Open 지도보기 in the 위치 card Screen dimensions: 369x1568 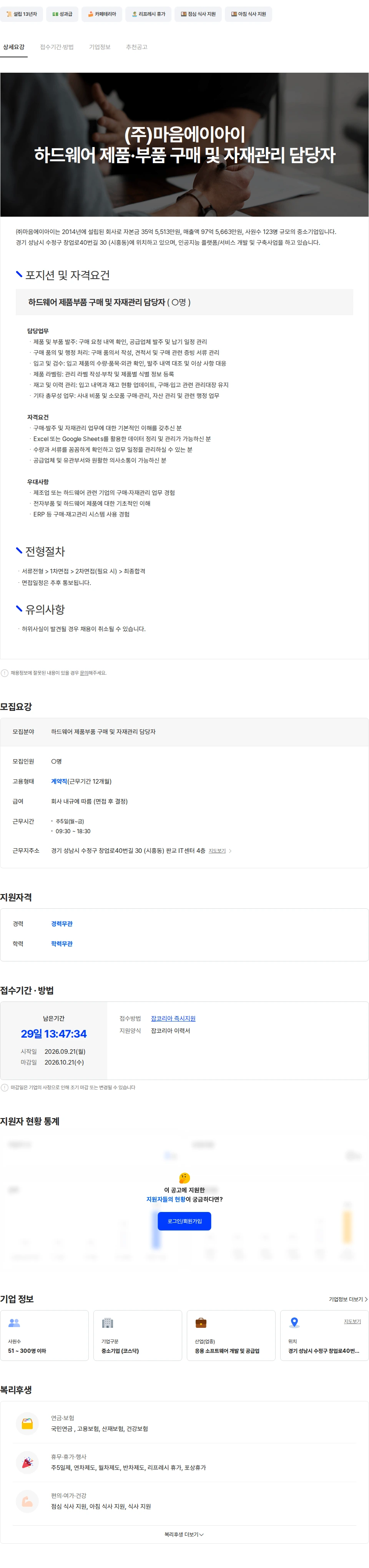[x=352, y=1321]
